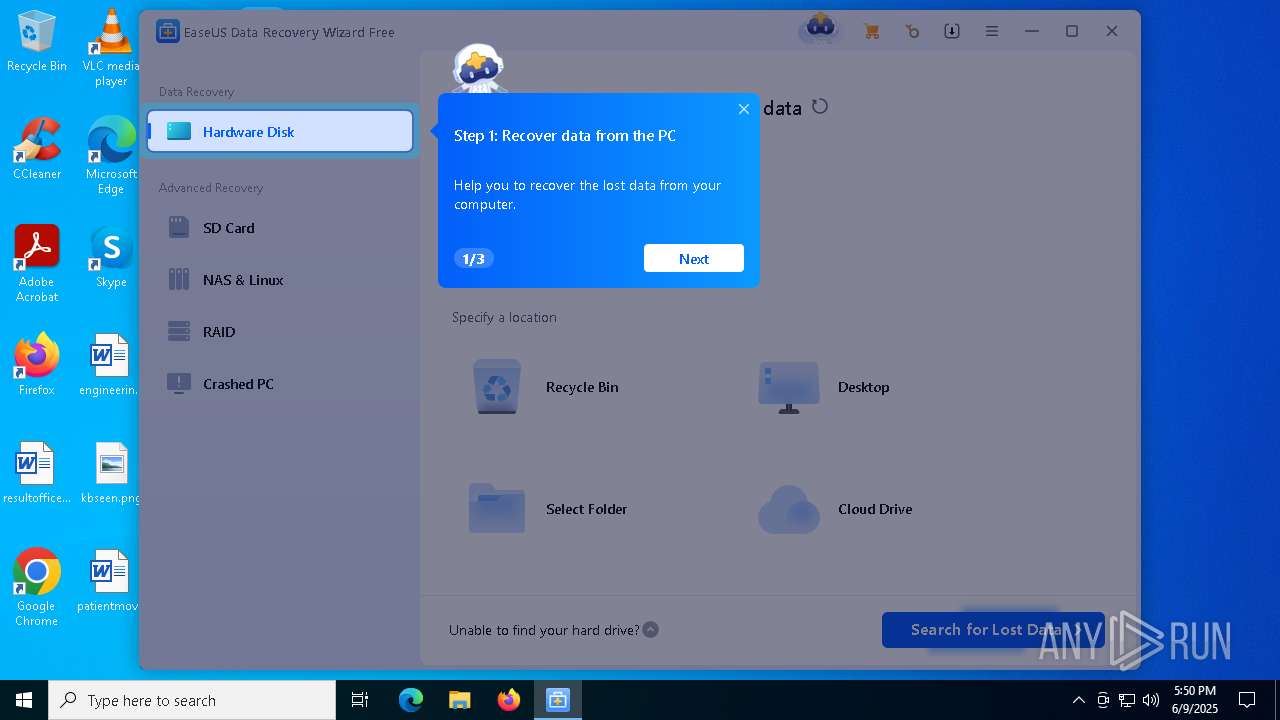Image resolution: width=1280 pixels, height=720 pixels.
Task: Open NAS & Linux recovery
Action: coord(280,280)
